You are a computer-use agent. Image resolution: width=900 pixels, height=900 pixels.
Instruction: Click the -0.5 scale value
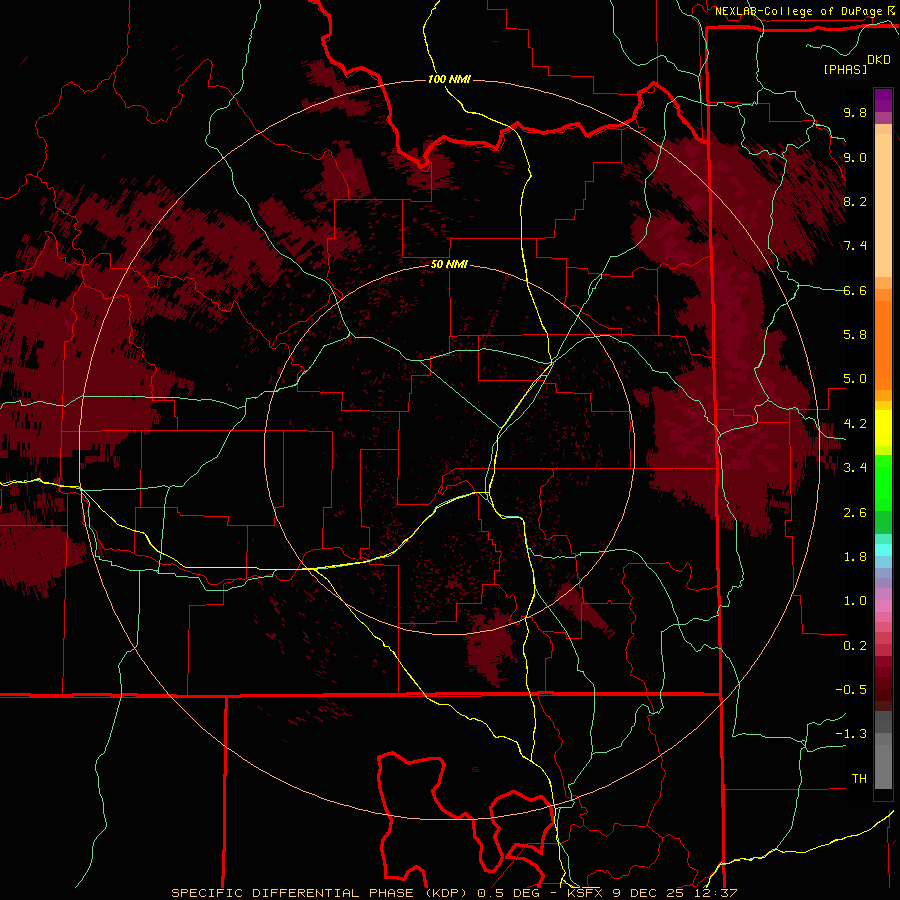(x=851, y=690)
